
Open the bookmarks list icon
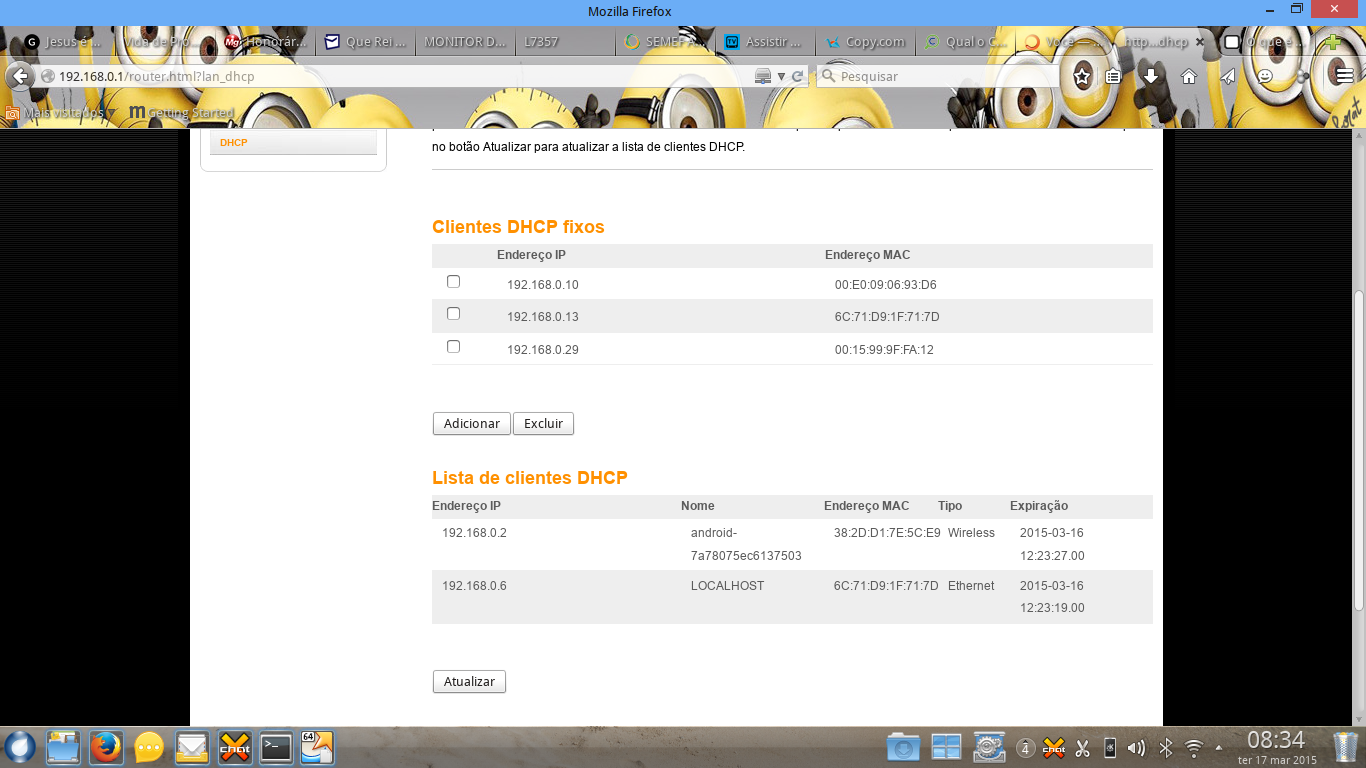[x=1113, y=76]
